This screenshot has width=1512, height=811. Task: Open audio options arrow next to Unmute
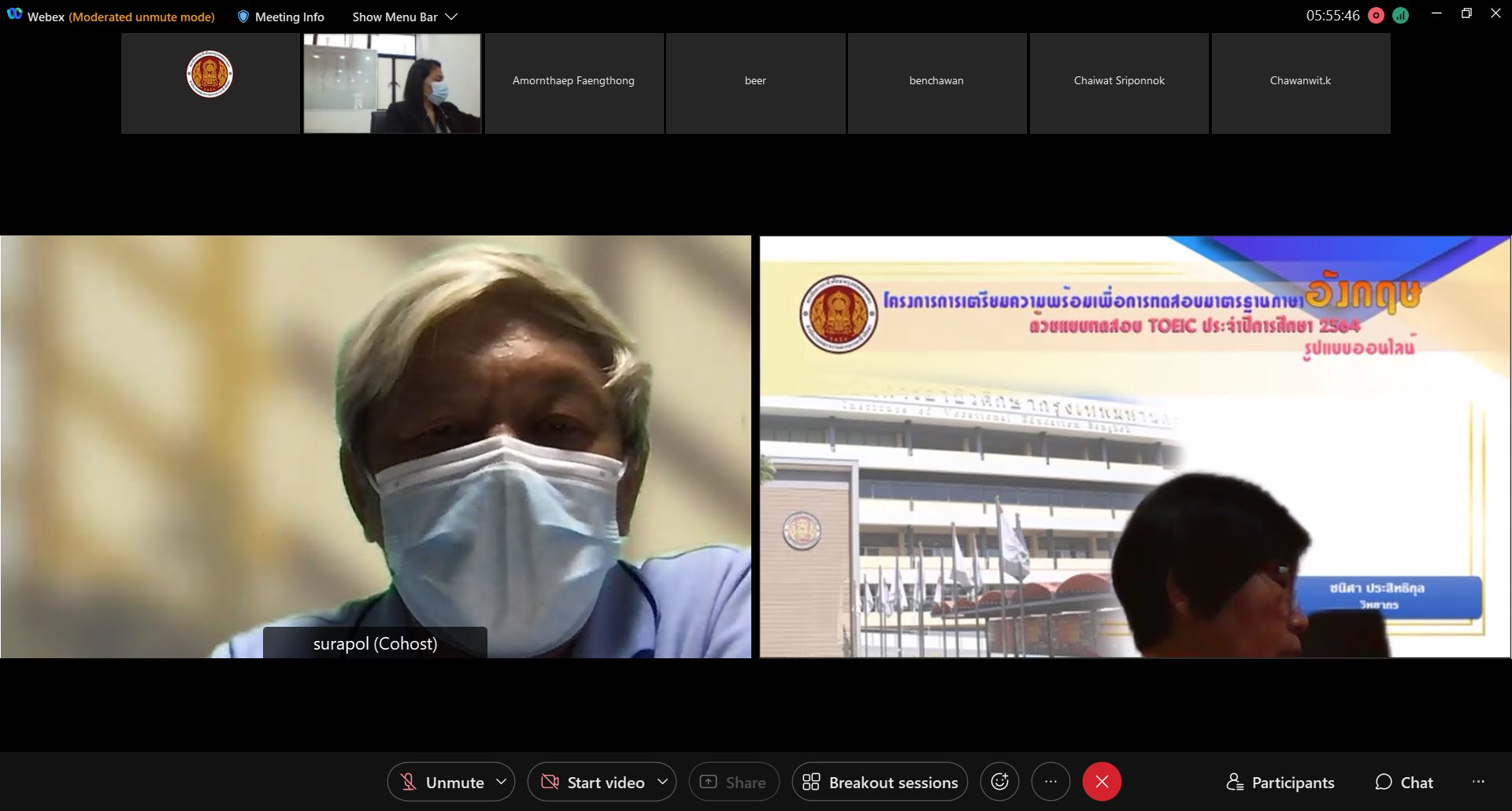point(501,782)
